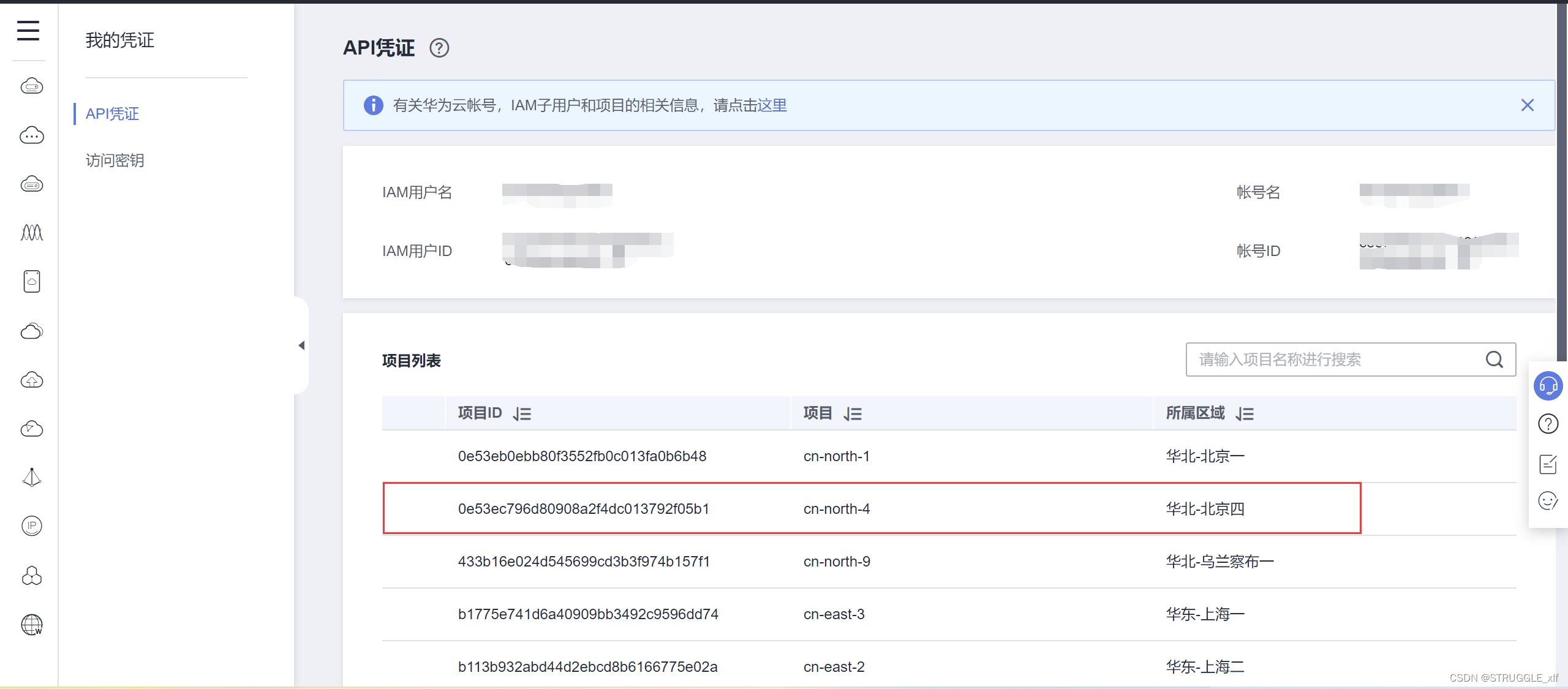Close the blue info banner

tap(1527, 105)
